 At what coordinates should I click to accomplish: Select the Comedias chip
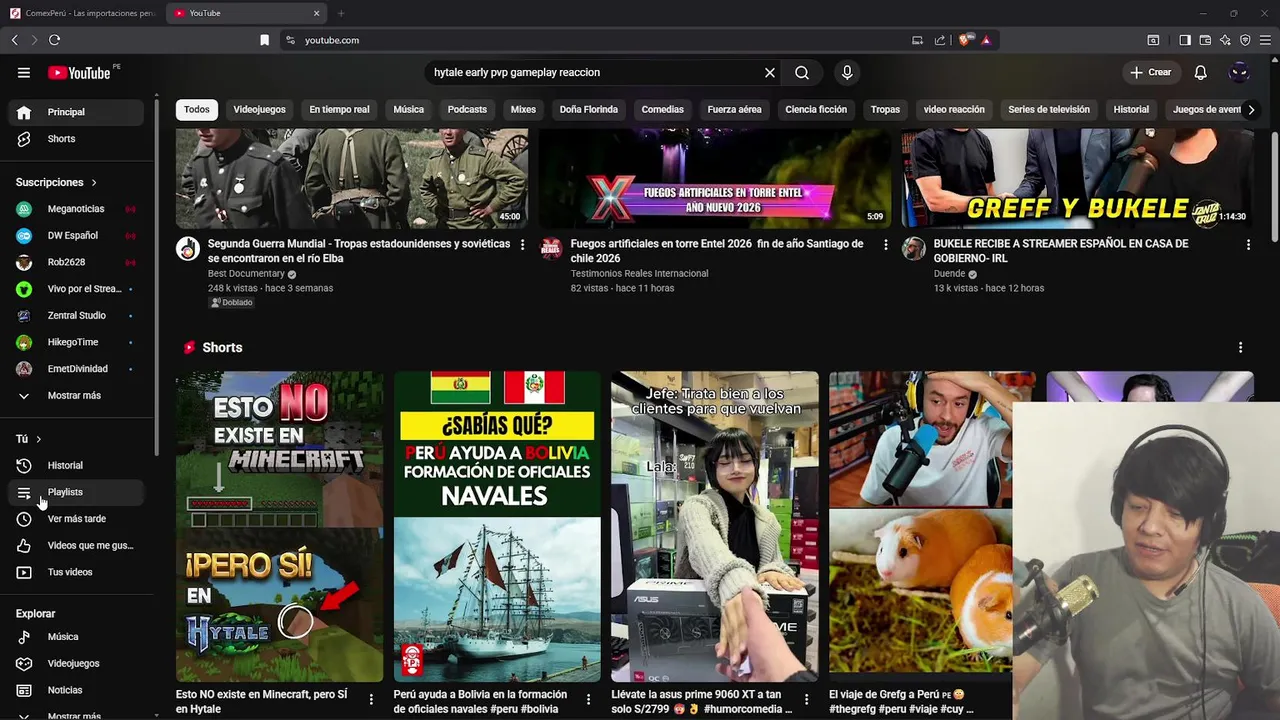point(662,109)
